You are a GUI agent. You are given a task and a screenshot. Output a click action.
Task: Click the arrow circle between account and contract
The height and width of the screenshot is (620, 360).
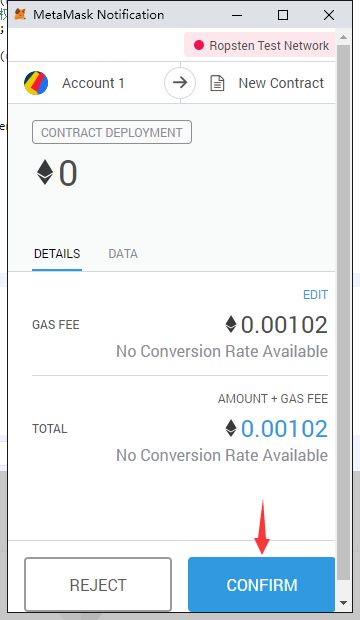tap(180, 83)
